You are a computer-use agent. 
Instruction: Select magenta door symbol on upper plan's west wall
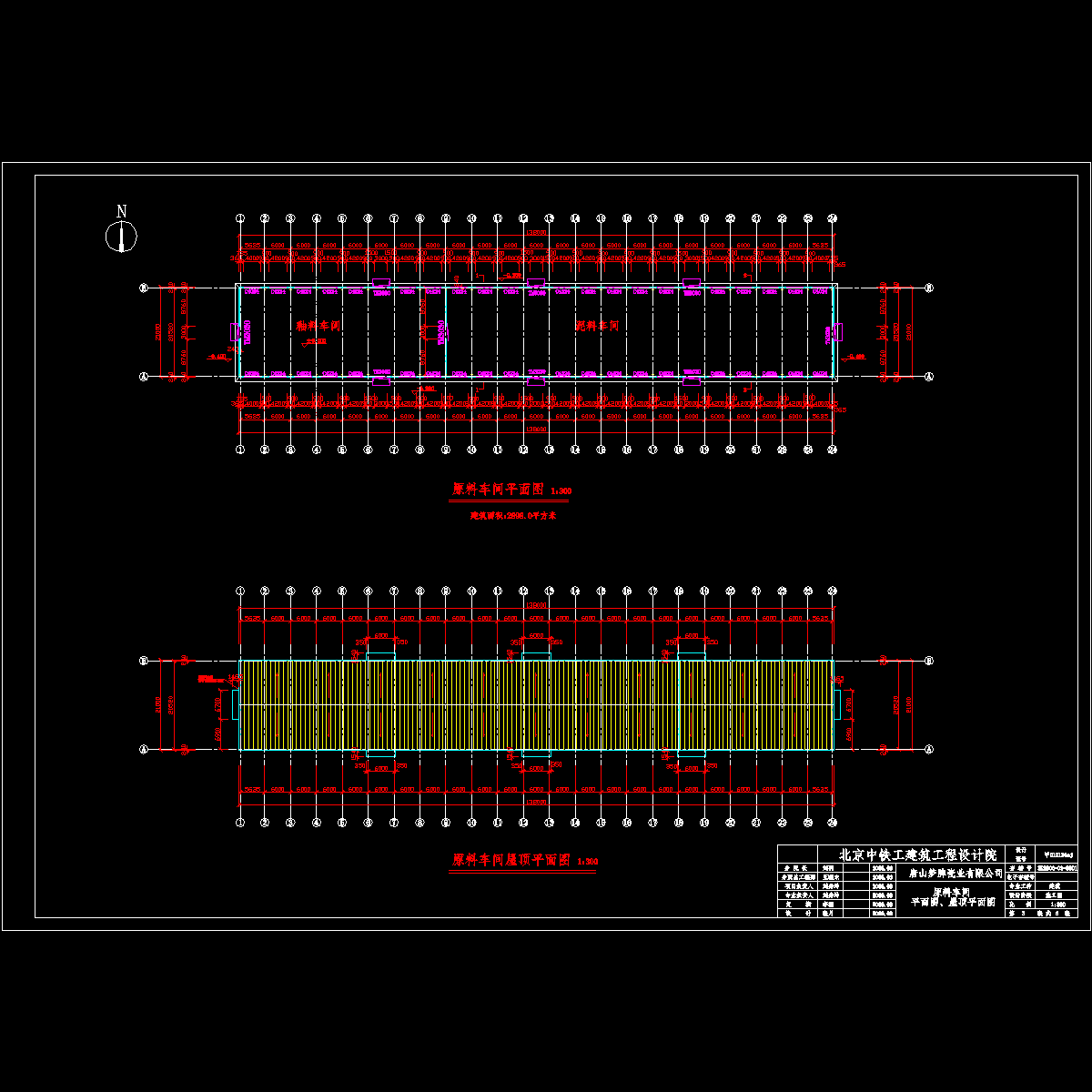(x=235, y=334)
